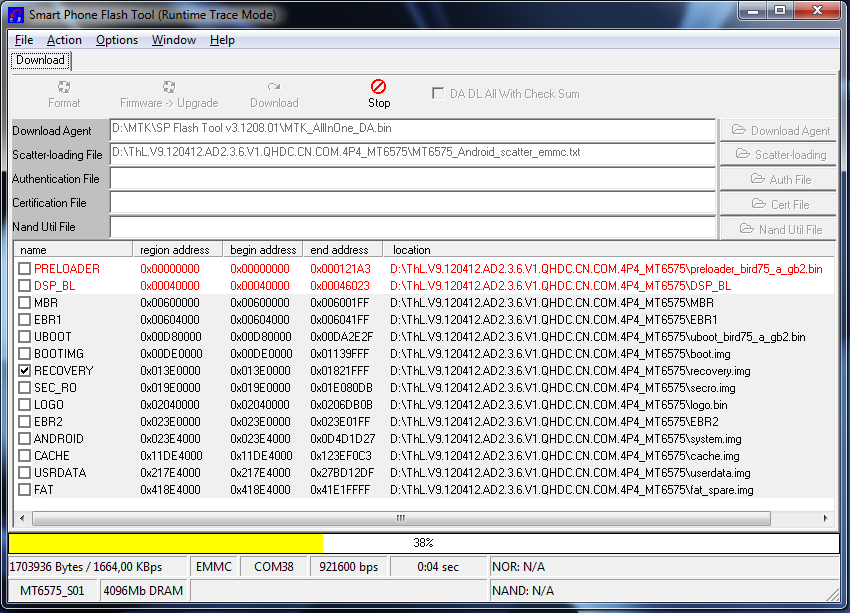Click the Nand Util File button
The width and height of the screenshot is (850, 613).
coord(778,229)
